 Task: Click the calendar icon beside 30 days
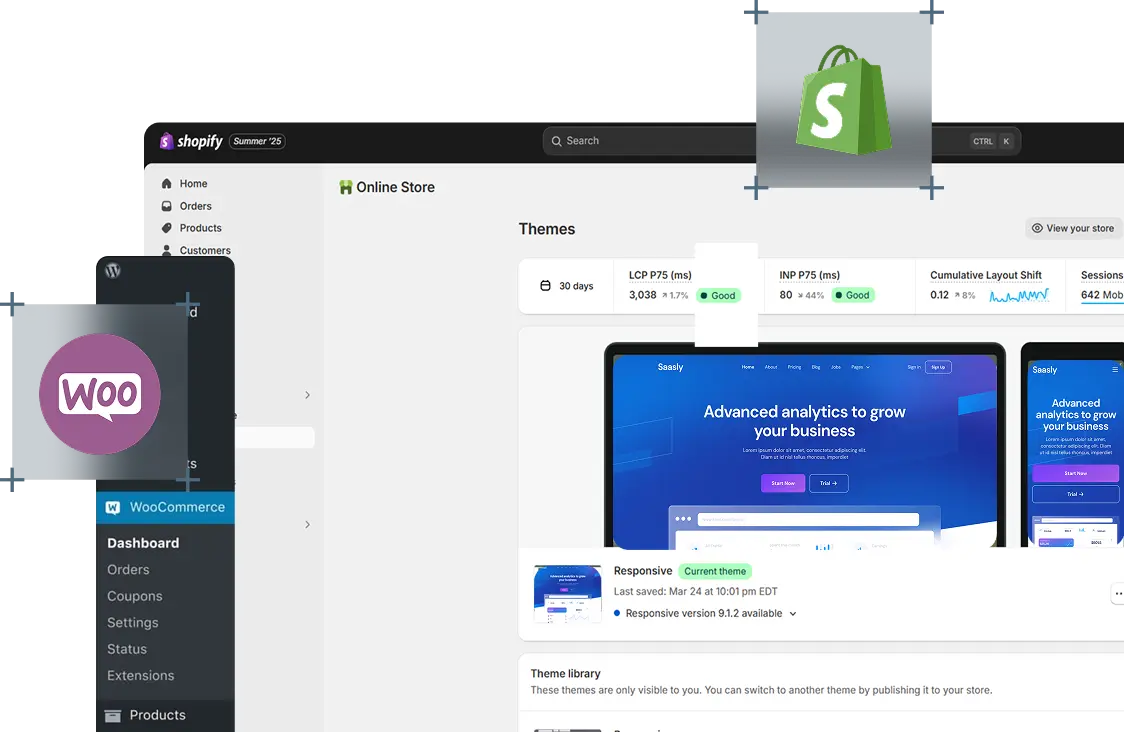click(545, 286)
